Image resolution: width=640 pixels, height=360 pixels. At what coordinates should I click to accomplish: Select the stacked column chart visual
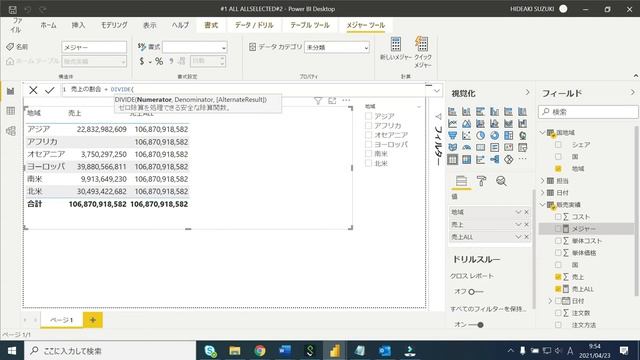coord(467,111)
